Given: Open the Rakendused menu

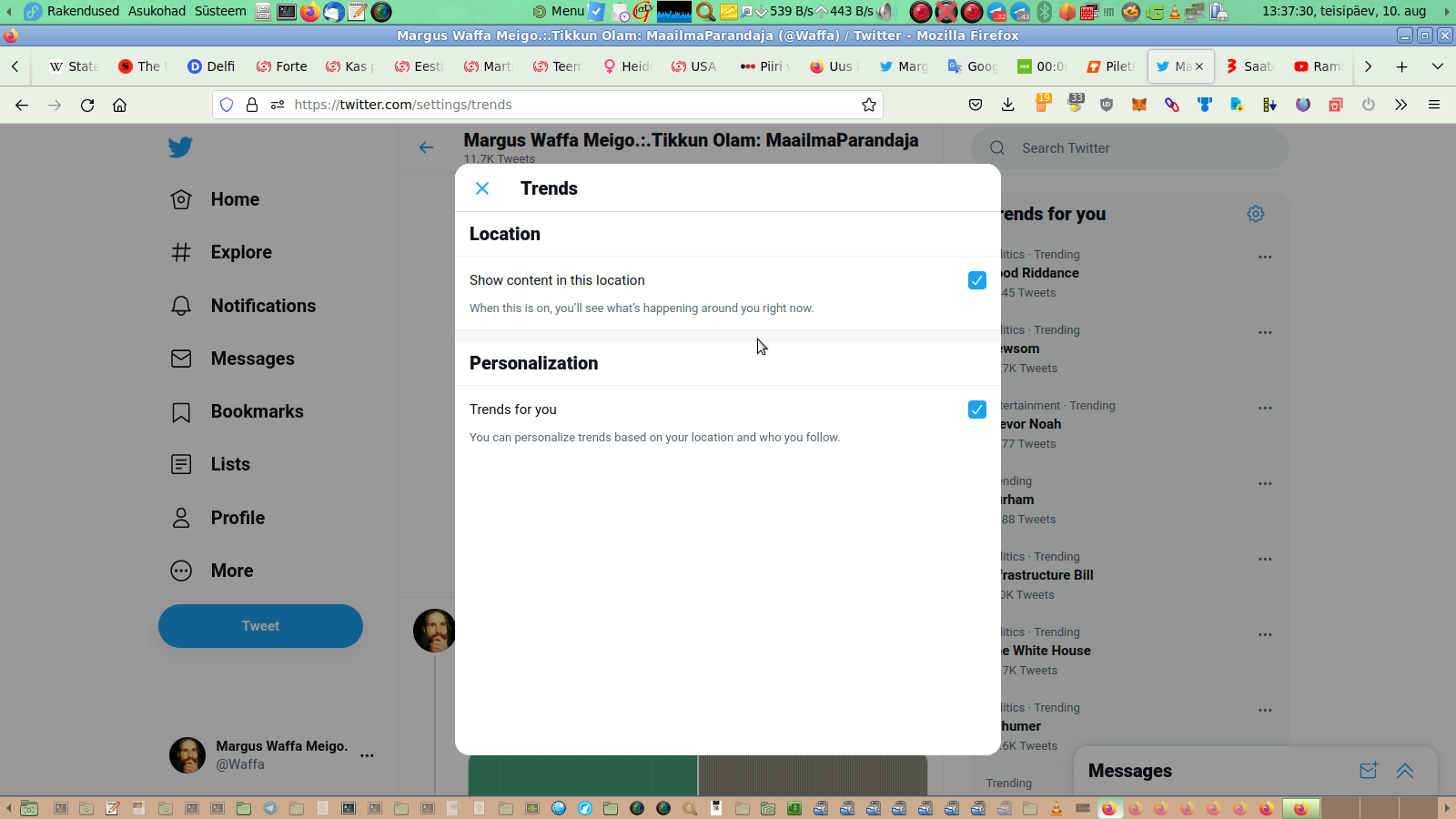Looking at the screenshot, I should point(83,11).
